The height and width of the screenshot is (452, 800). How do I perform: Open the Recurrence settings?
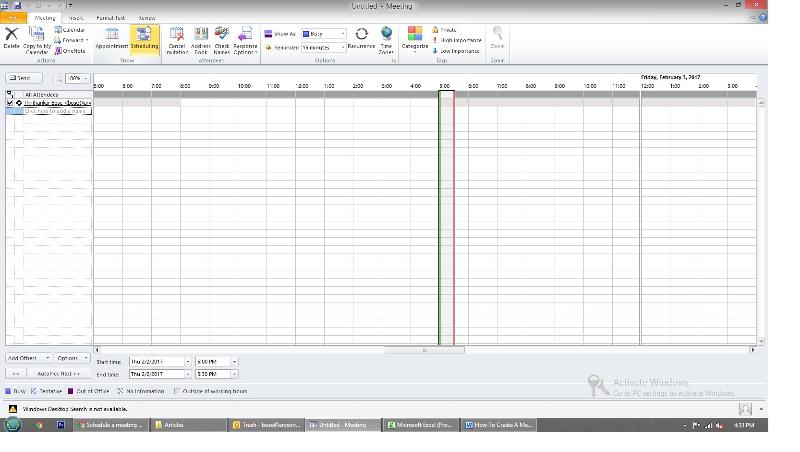coord(361,38)
